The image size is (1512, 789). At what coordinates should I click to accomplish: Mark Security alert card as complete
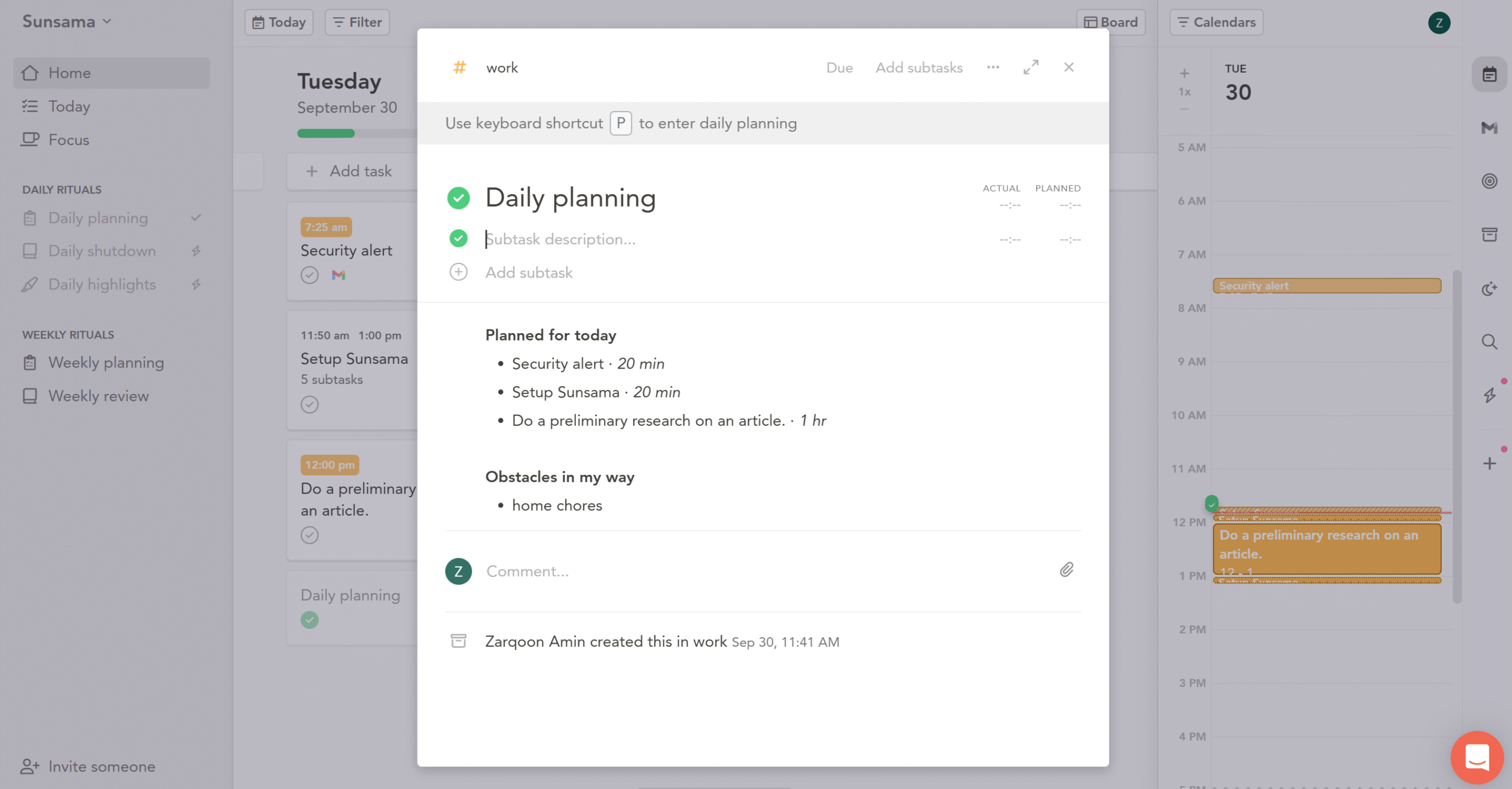309,275
